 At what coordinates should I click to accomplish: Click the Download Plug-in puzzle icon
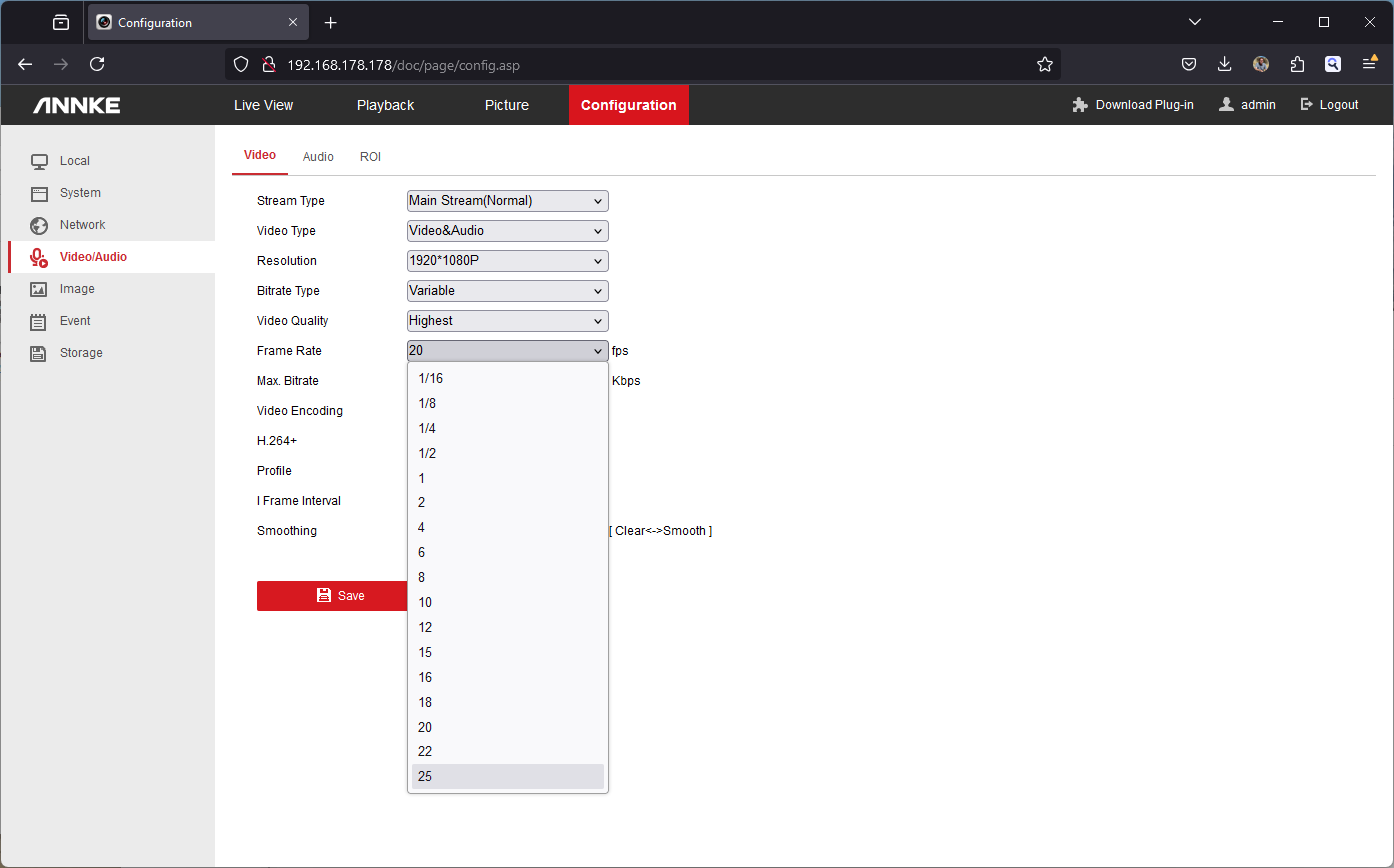click(1080, 105)
